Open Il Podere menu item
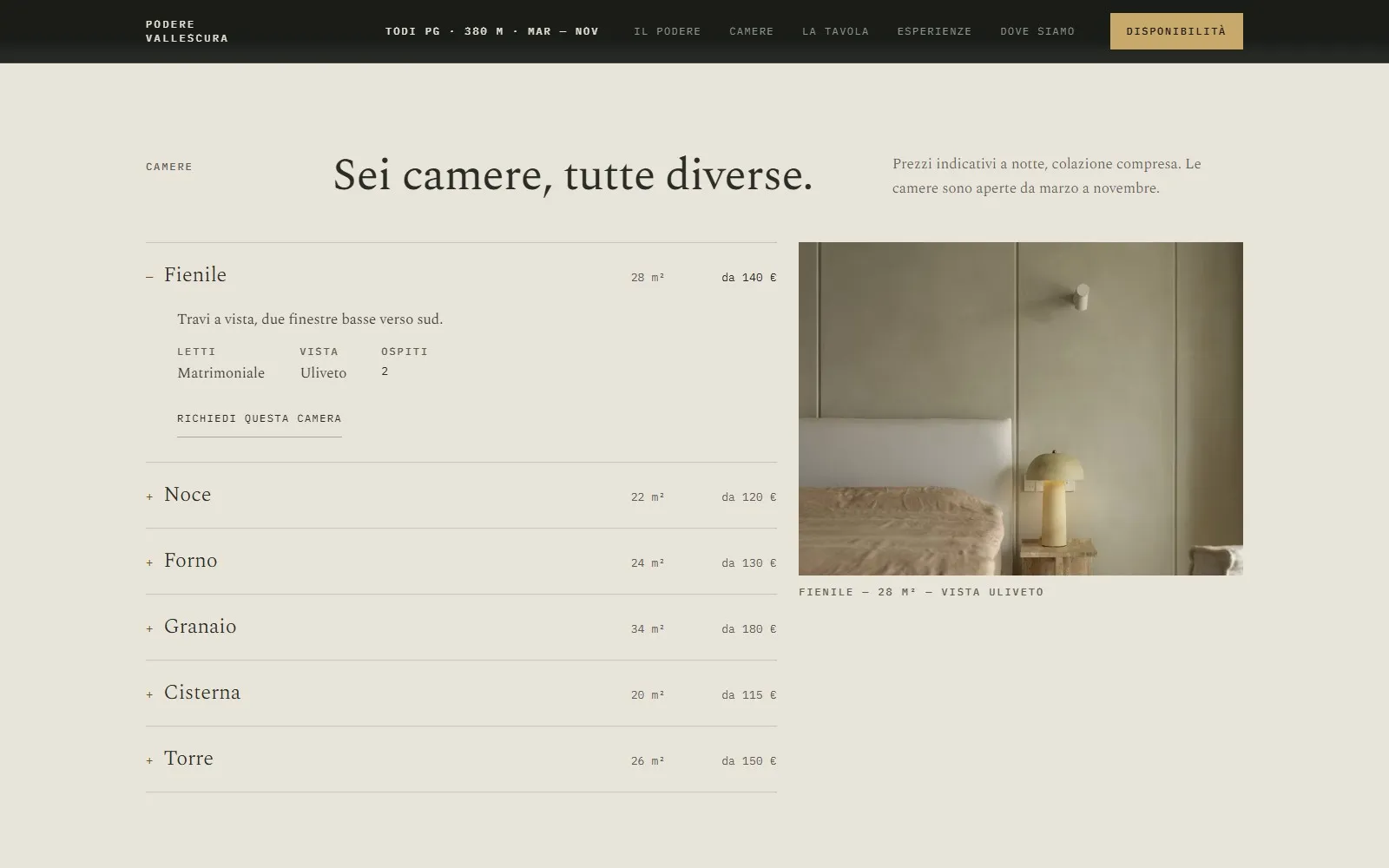The width and height of the screenshot is (1389, 868). 667,31
